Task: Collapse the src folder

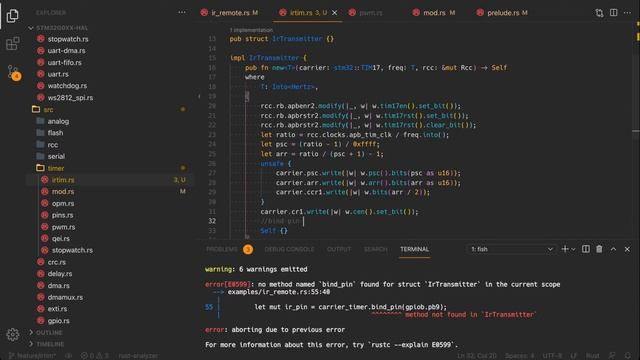Action: 48,109
